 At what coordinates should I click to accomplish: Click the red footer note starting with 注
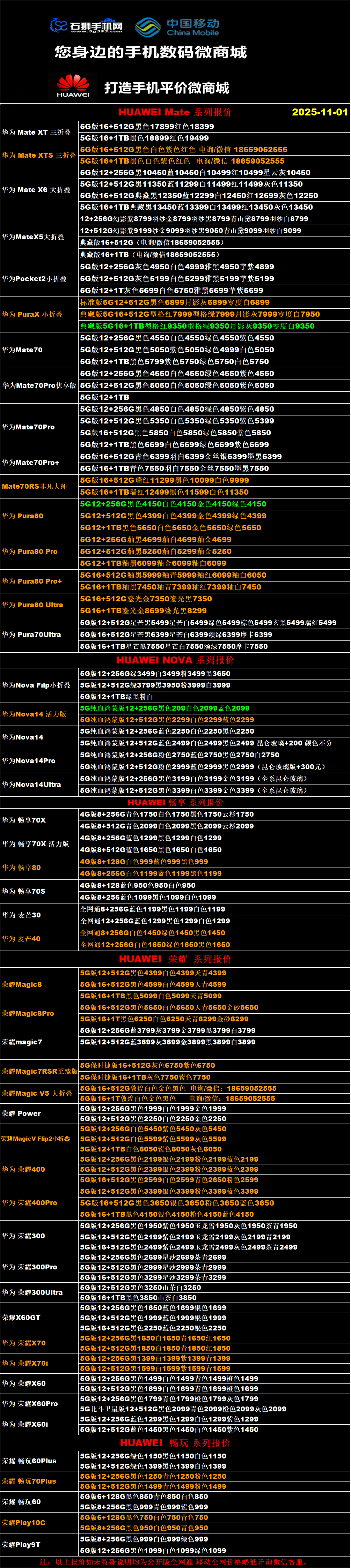click(175, 1562)
